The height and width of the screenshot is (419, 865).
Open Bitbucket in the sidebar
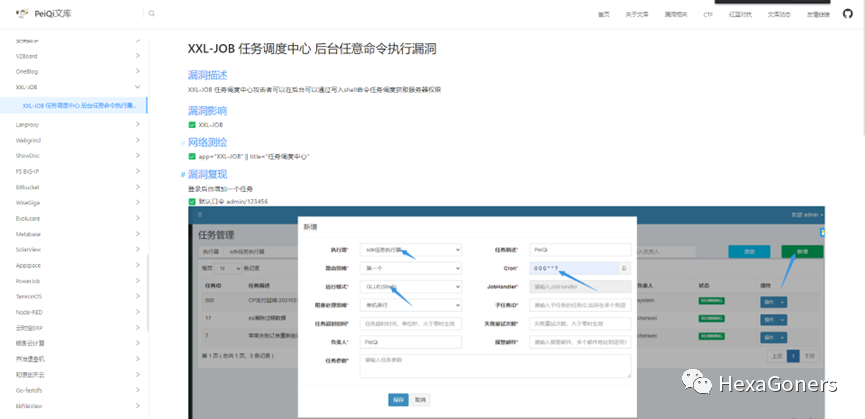[x=28, y=187]
